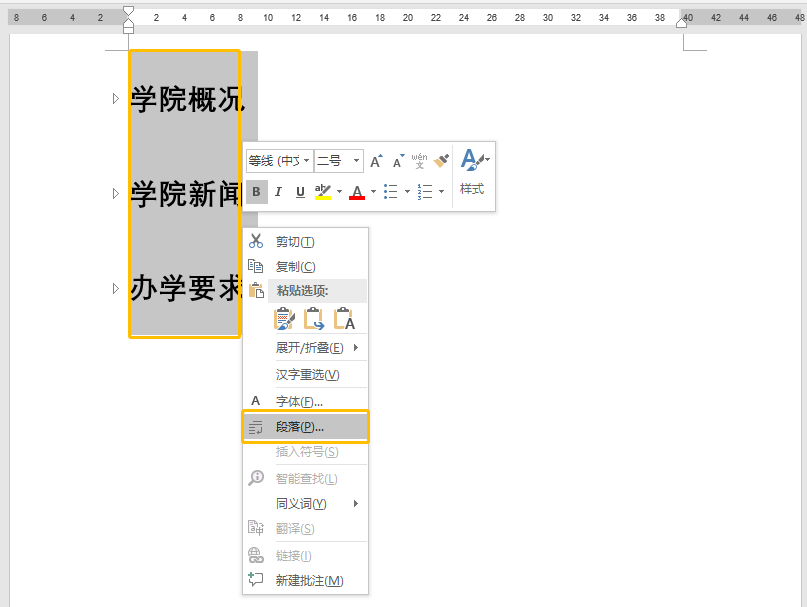The width and height of the screenshot is (807, 607).
Task: Apply bullet list from mini toolbar
Action: coord(391,192)
